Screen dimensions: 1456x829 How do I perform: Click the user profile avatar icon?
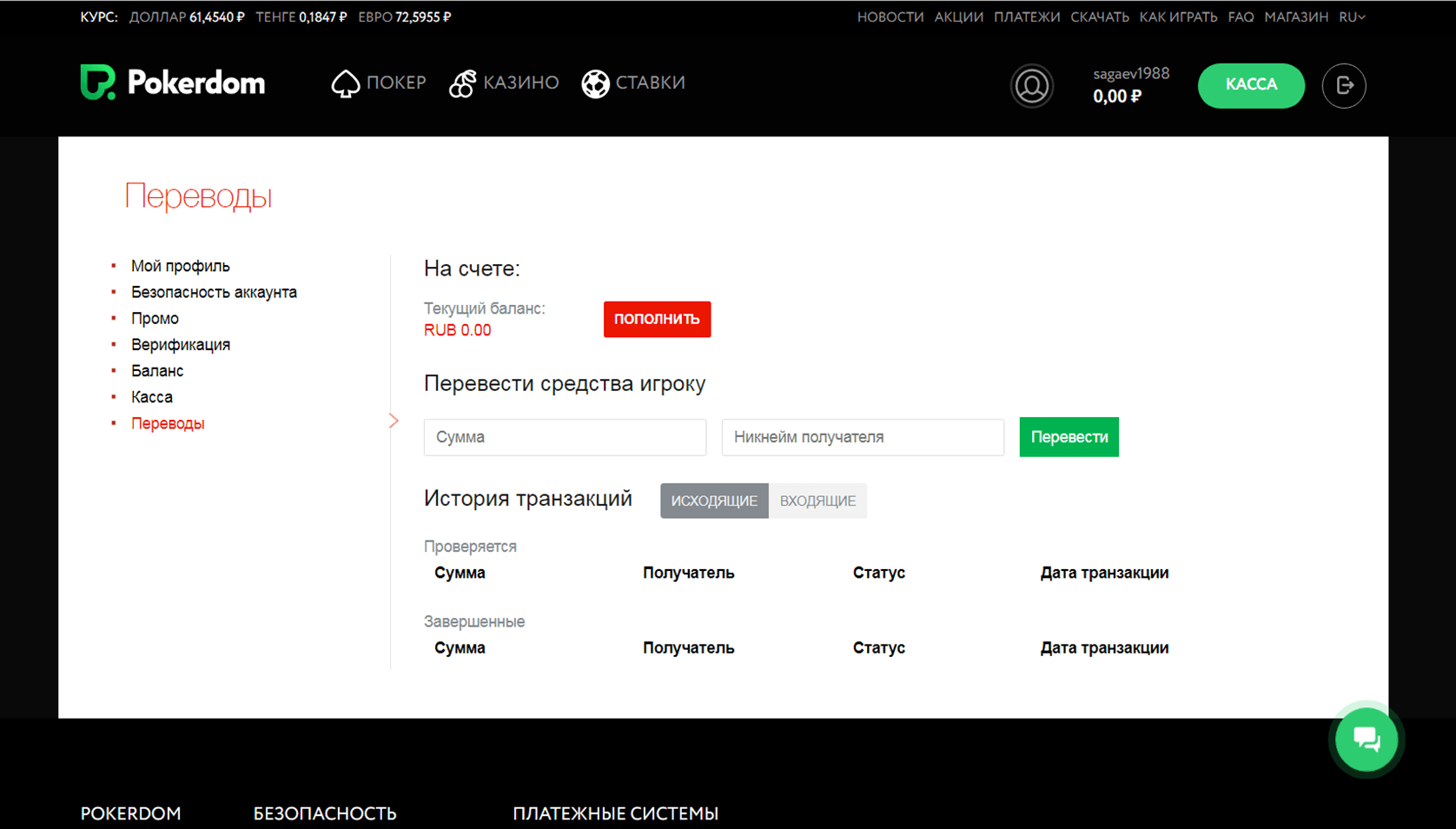[1031, 86]
